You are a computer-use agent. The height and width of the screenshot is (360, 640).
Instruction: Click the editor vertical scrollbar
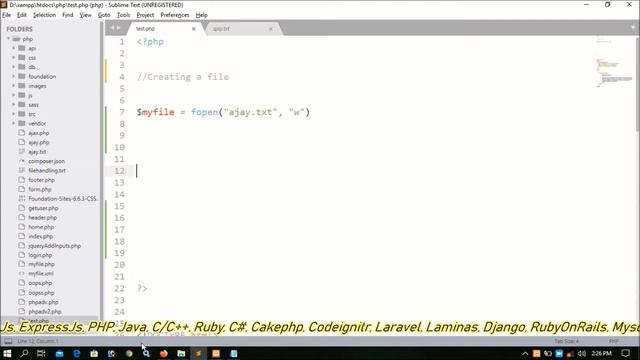pos(637,84)
